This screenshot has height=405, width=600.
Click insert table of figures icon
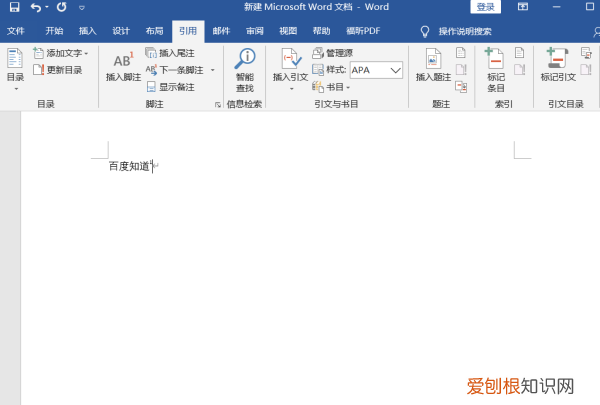pyautogui.click(x=461, y=53)
